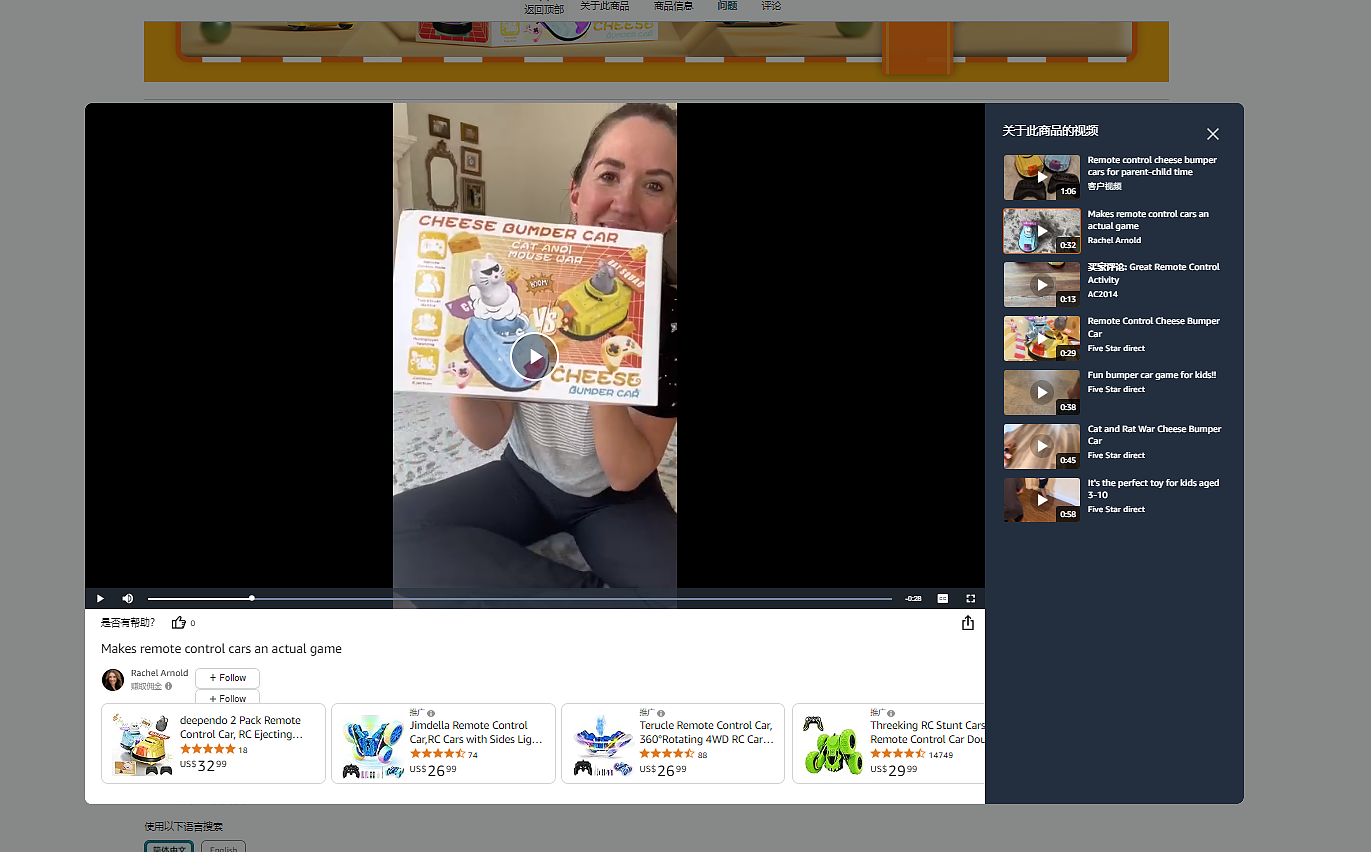
Task: Mute the video volume speaker icon
Action: point(127,598)
